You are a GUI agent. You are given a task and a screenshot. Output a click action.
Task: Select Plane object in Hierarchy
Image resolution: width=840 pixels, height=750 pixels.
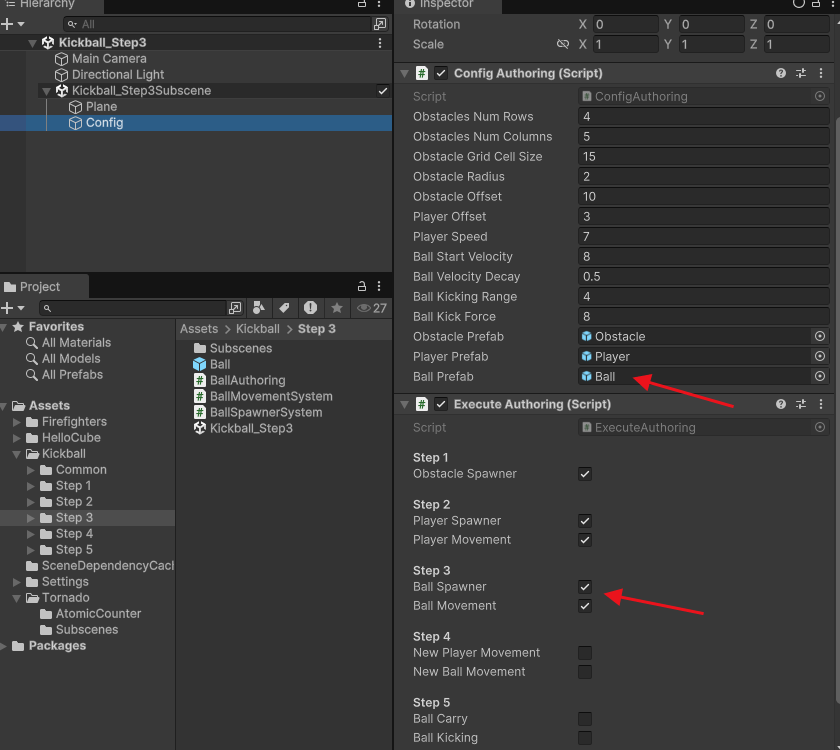point(93,107)
